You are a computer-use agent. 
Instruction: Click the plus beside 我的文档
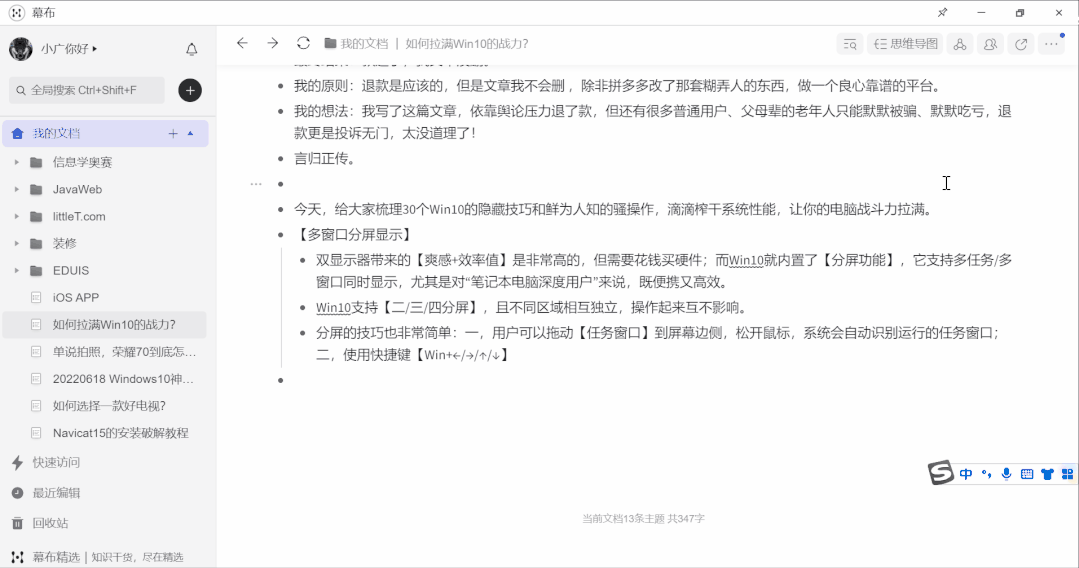pyautogui.click(x=173, y=134)
